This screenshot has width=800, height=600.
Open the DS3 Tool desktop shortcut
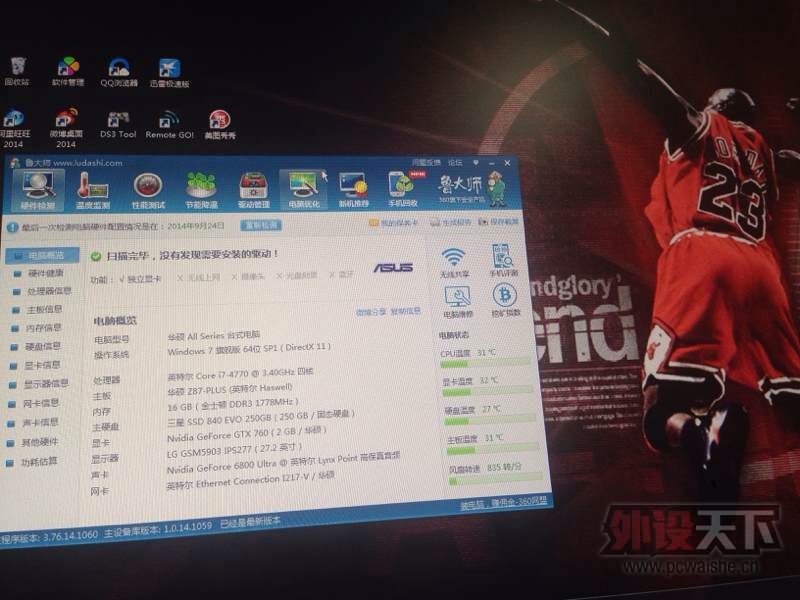(118, 125)
